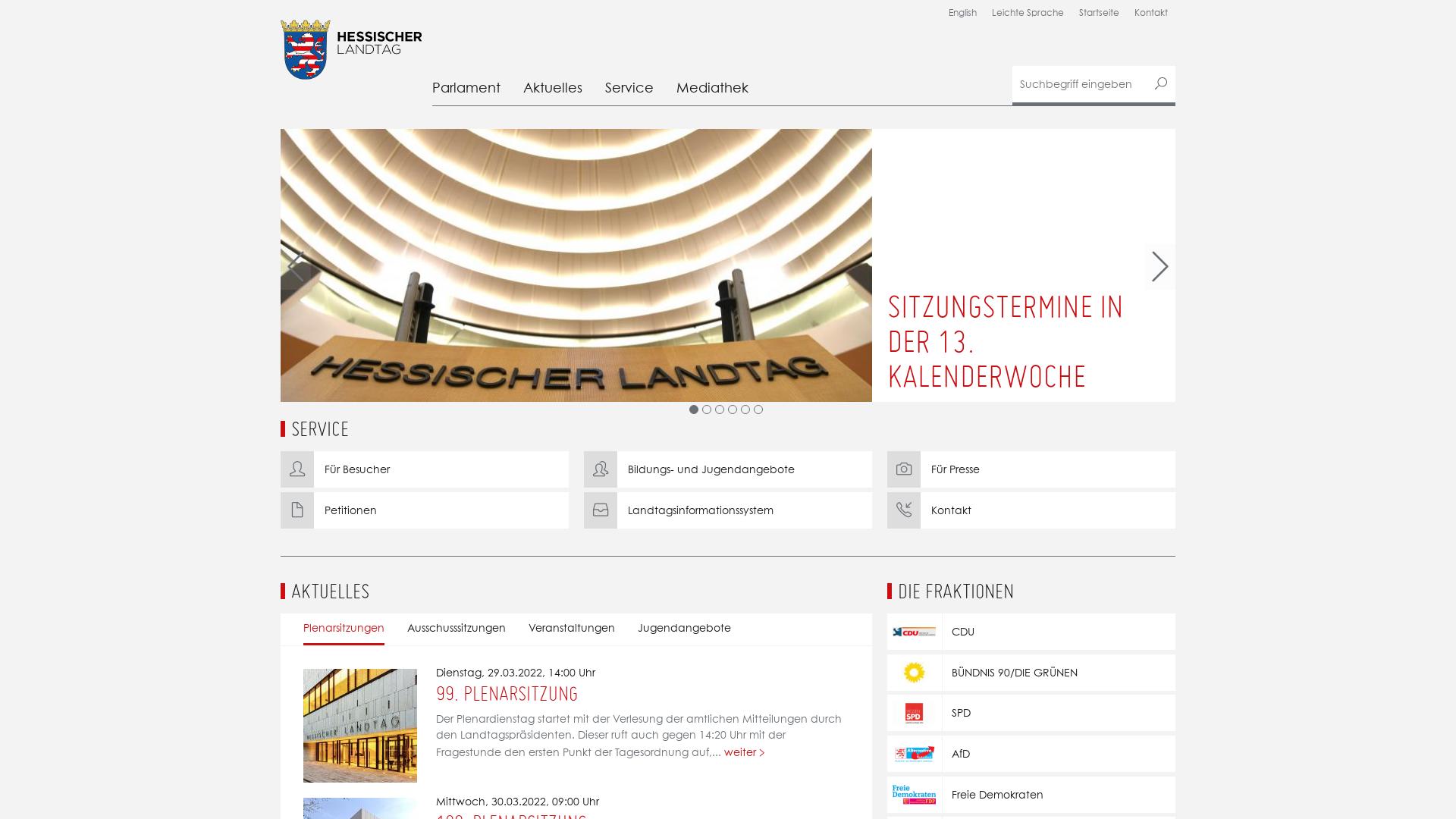Screen dimensions: 1456x819
Task: Select the second carousel dot
Action: [707, 409]
